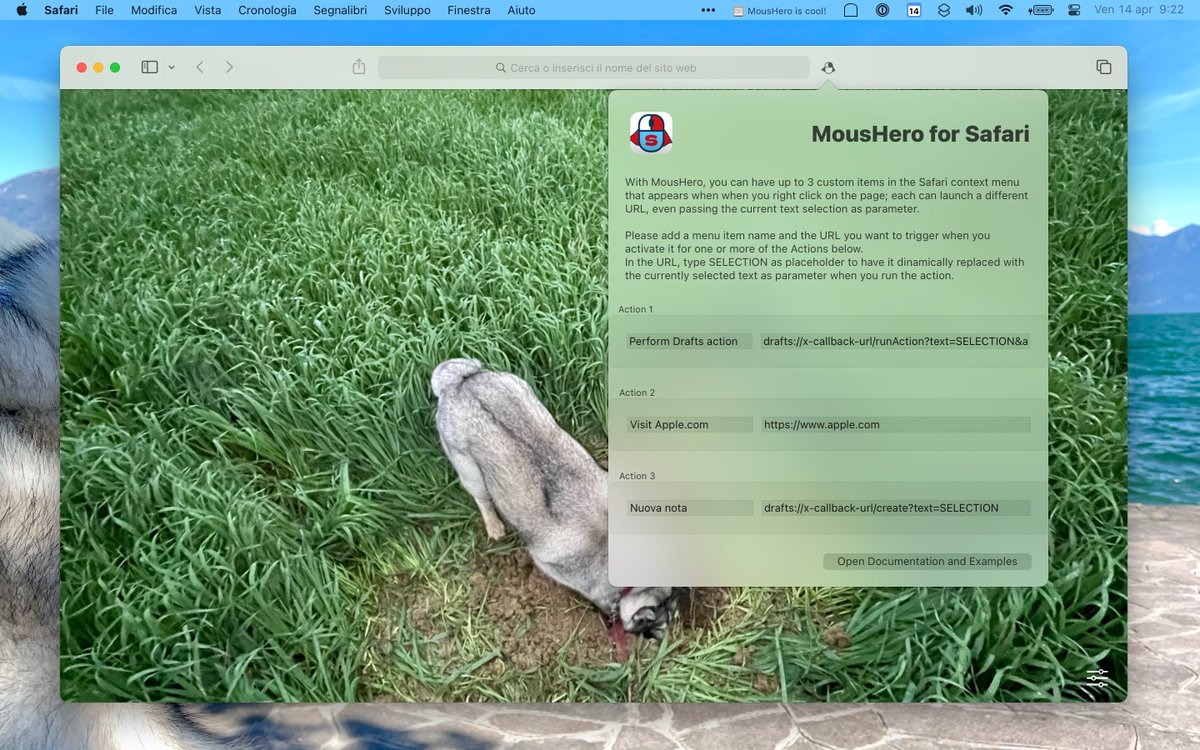Click the 'Action 2' label

[x=637, y=393]
